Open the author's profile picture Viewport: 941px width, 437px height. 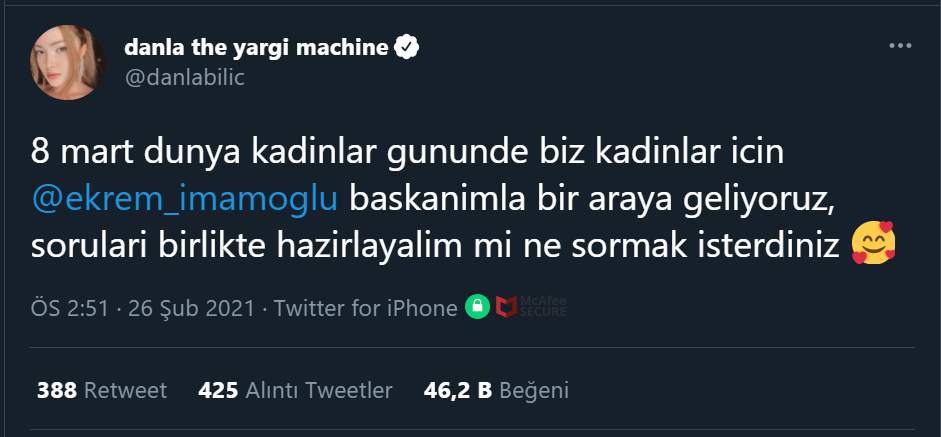point(68,61)
